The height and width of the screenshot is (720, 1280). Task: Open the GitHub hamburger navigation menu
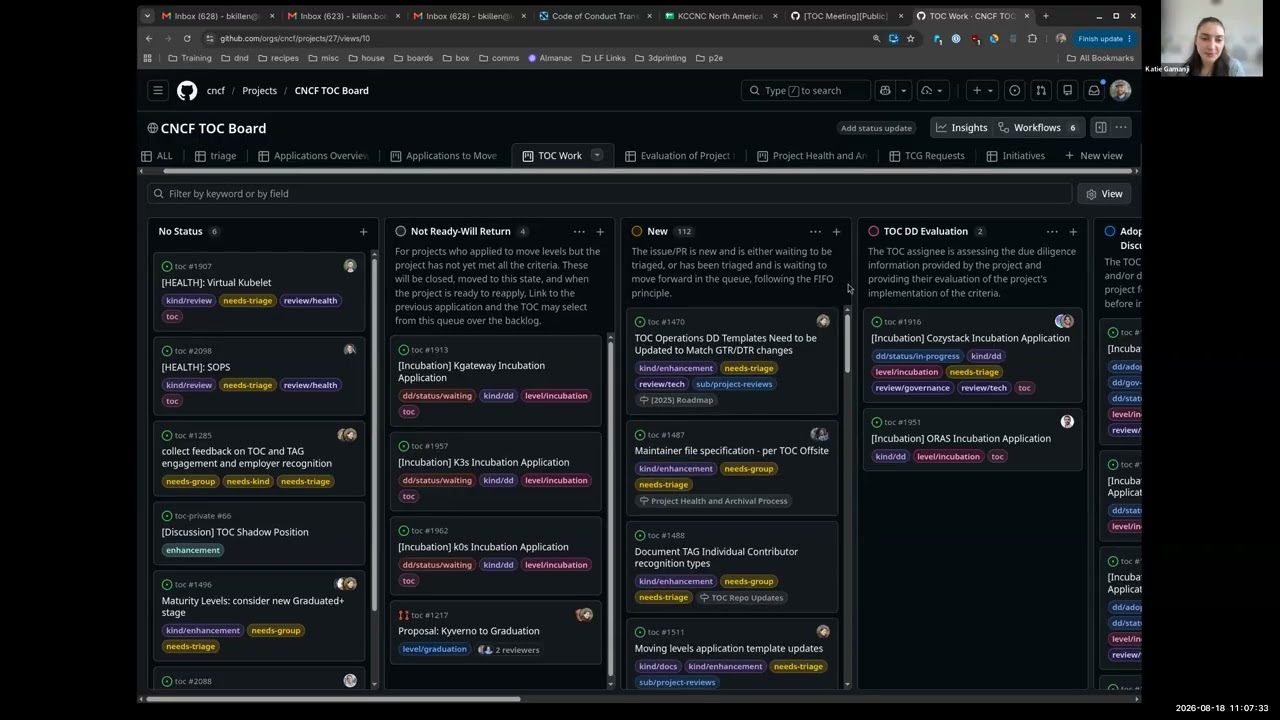pyautogui.click(x=158, y=91)
